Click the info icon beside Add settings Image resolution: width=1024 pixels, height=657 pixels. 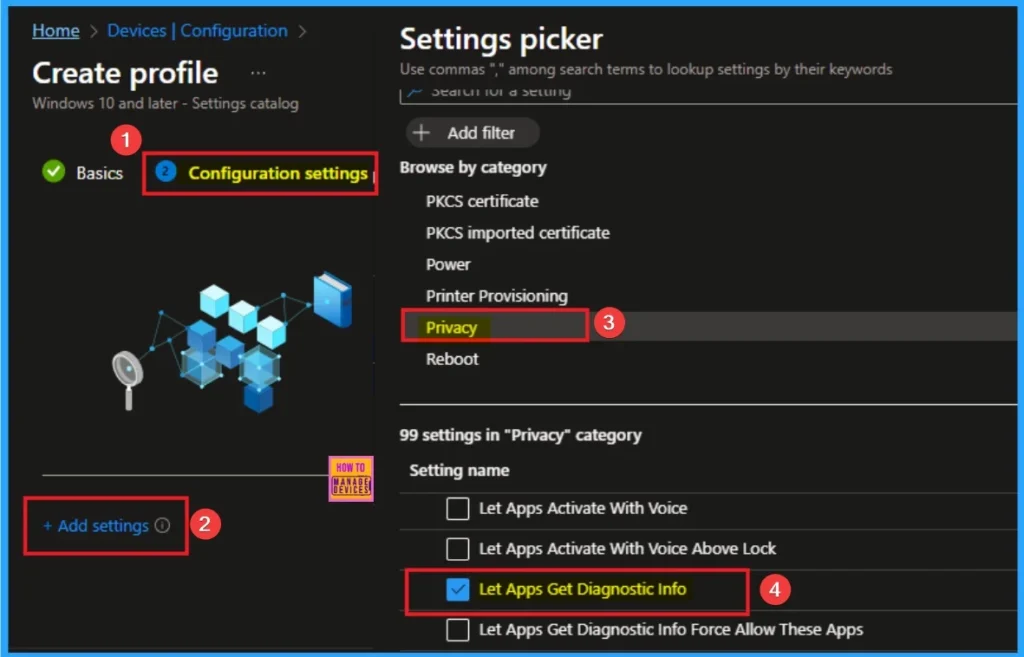pos(163,526)
